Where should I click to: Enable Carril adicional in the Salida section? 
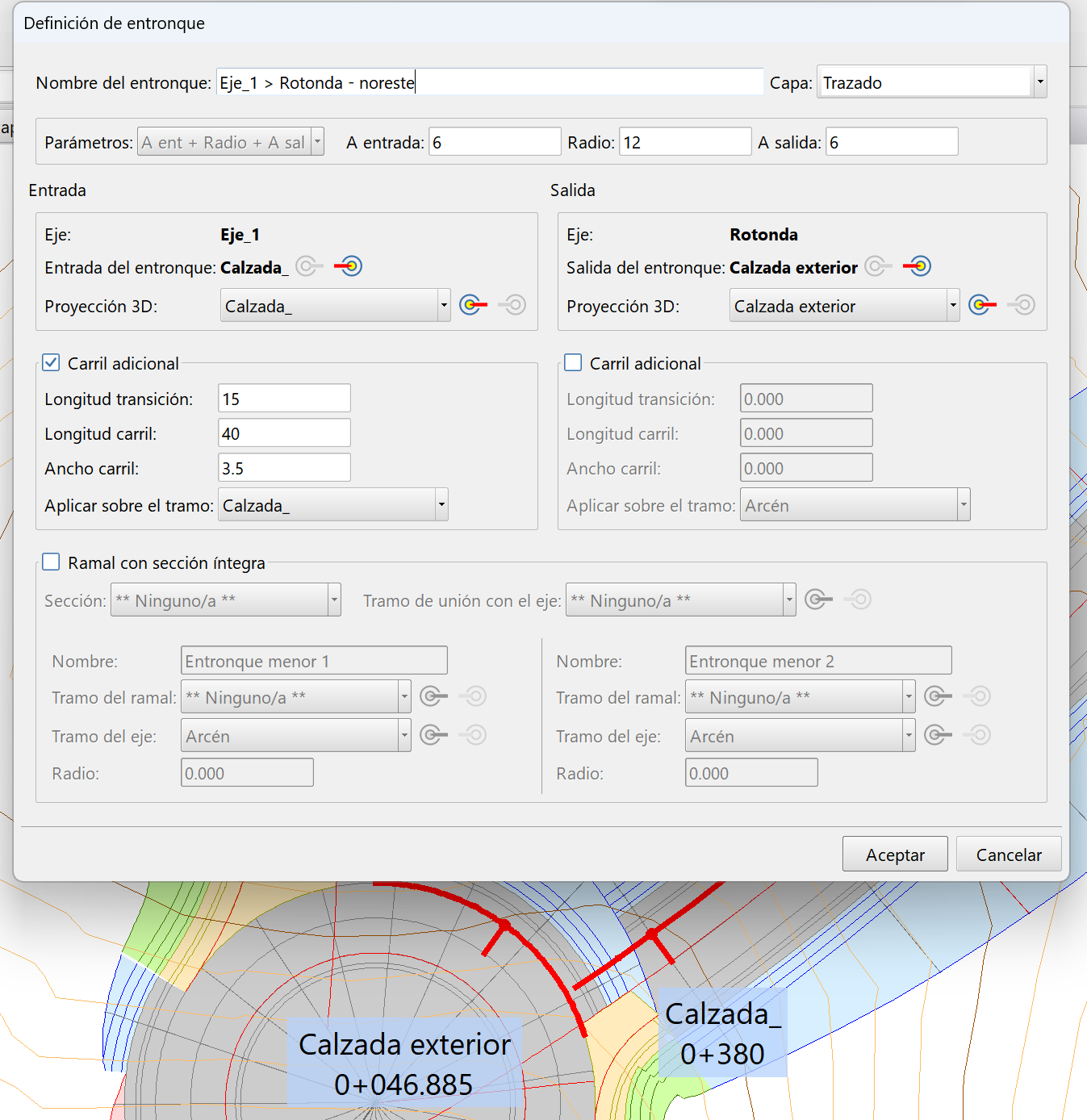tap(574, 363)
